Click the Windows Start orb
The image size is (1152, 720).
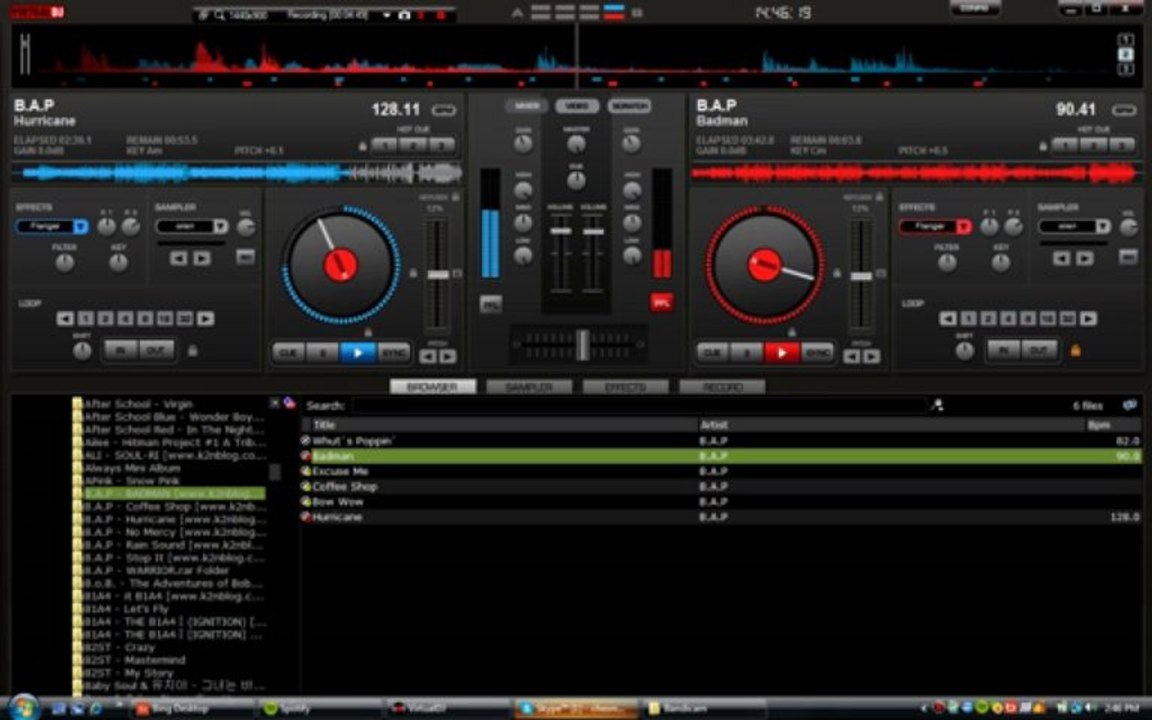[x=23, y=708]
